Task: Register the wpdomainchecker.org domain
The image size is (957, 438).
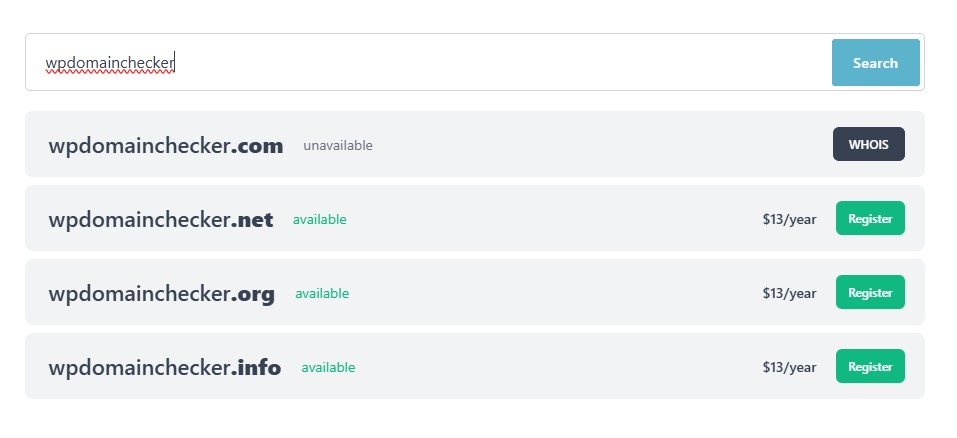Action: [x=870, y=292]
